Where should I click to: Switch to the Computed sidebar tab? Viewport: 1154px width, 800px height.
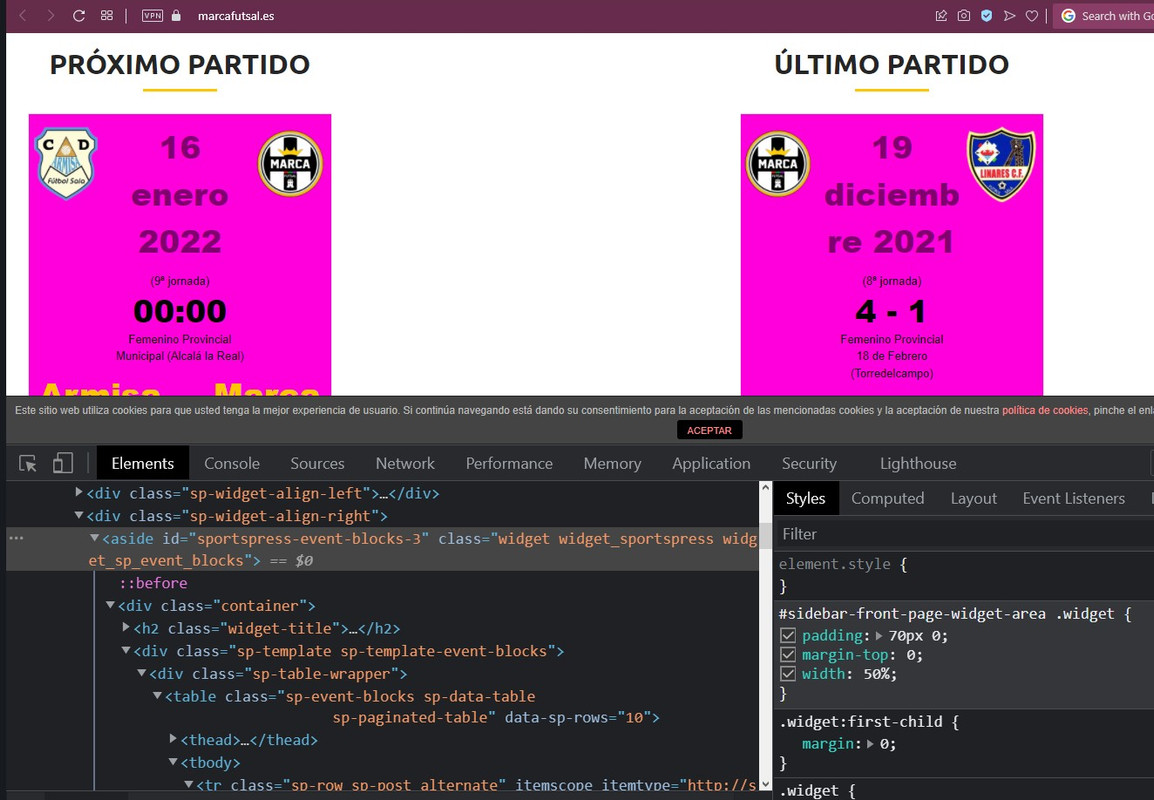888,498
